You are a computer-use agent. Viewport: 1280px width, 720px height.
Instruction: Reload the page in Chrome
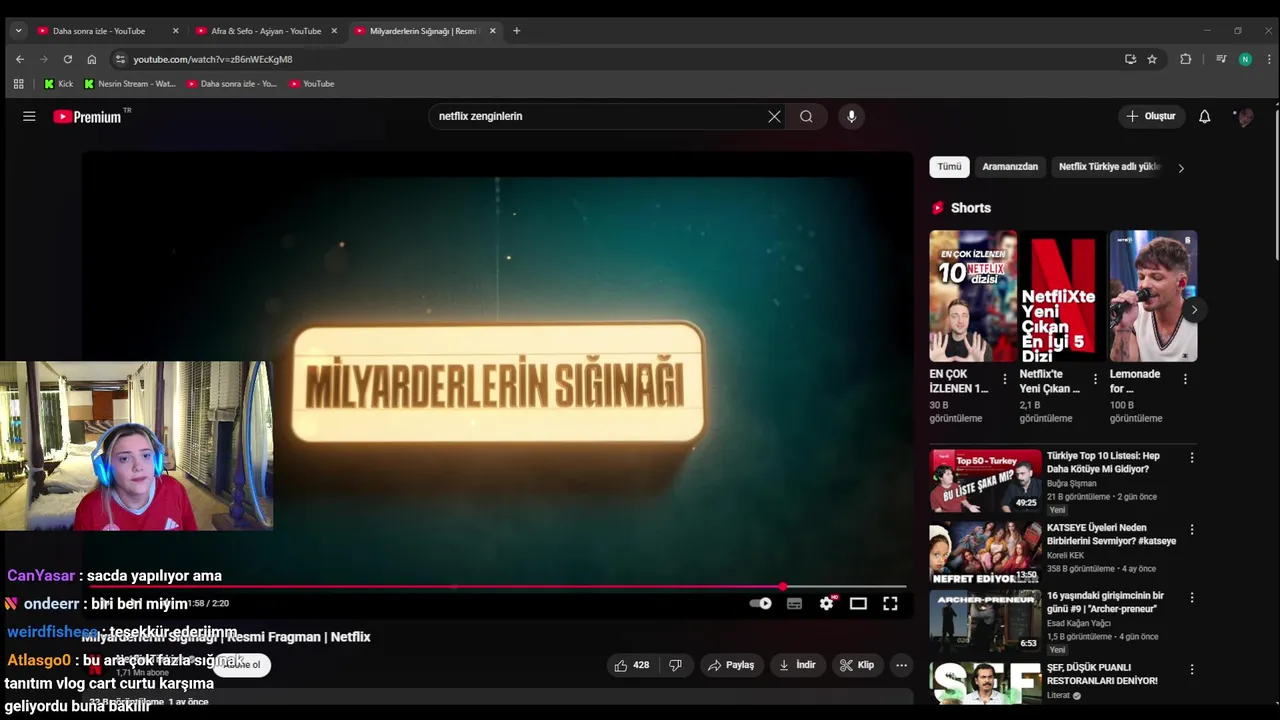[x=68, y=59]
